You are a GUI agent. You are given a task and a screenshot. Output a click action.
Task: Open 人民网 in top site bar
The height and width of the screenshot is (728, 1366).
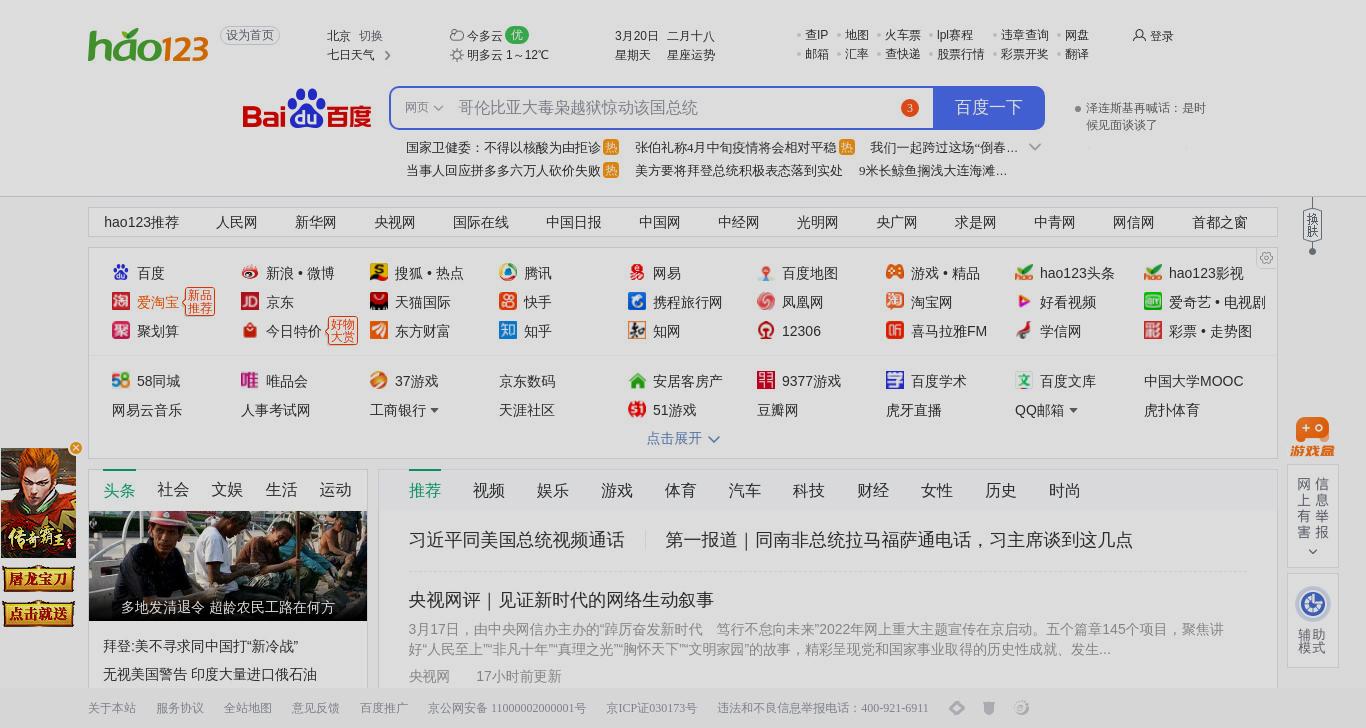(237, 222)
